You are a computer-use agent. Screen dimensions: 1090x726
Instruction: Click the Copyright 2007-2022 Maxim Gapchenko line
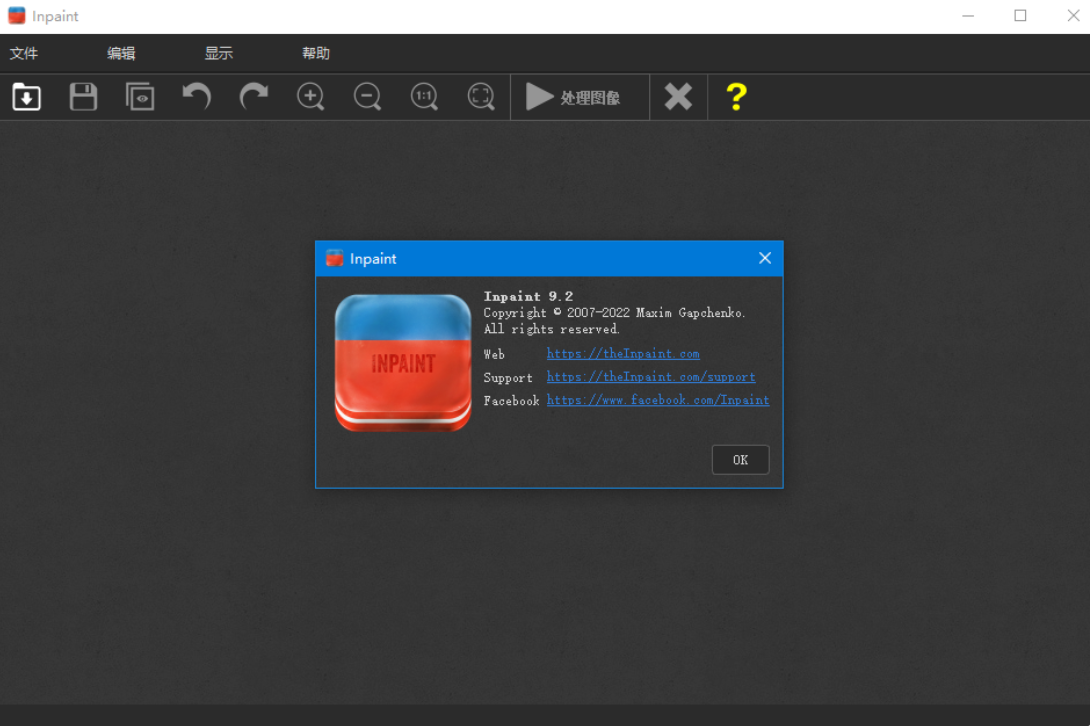click(x=615, y=313)
